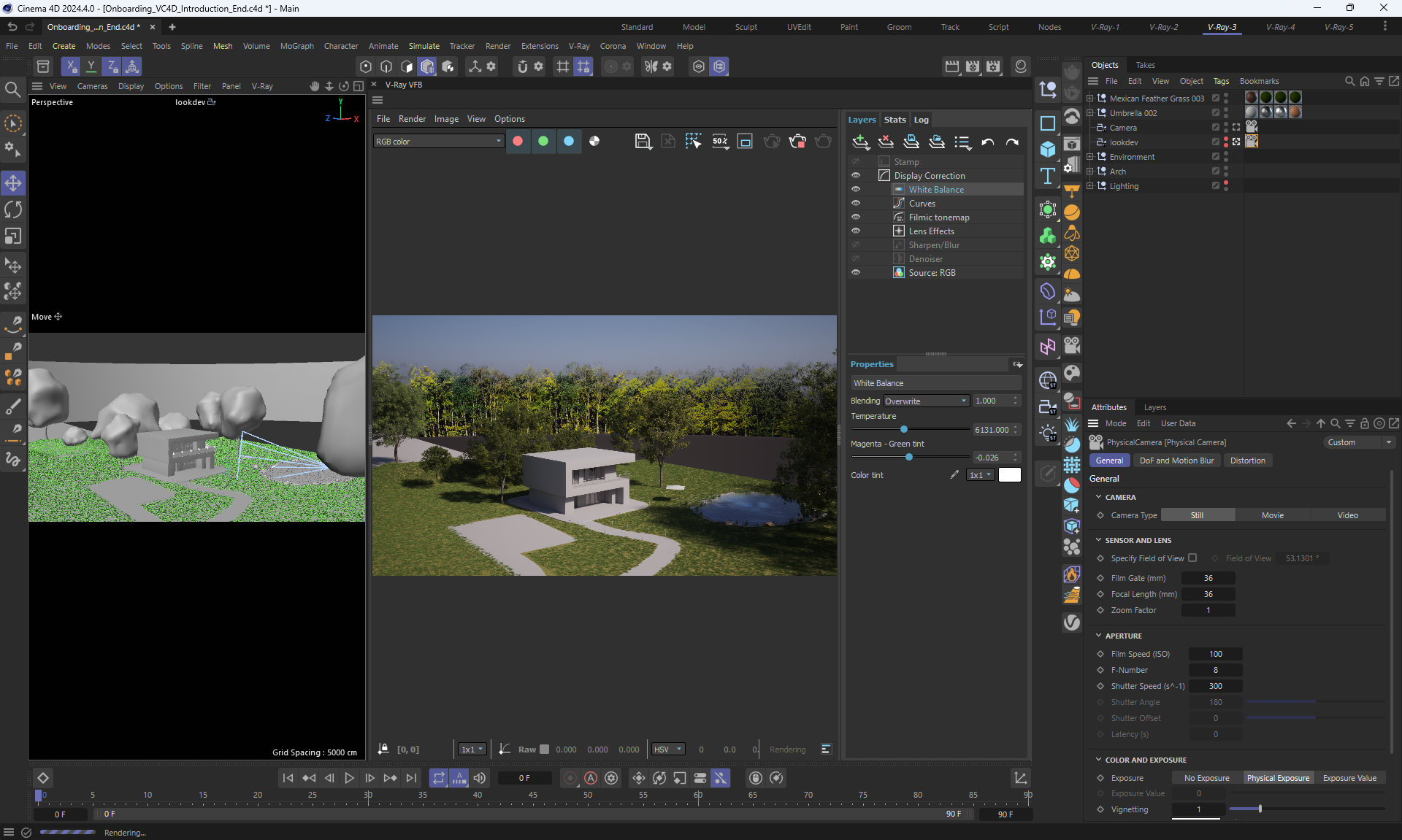The width and height of the screenshot is (1402, 840).
Task: Click the Cube primitive icon
Action: [1048, 149]
